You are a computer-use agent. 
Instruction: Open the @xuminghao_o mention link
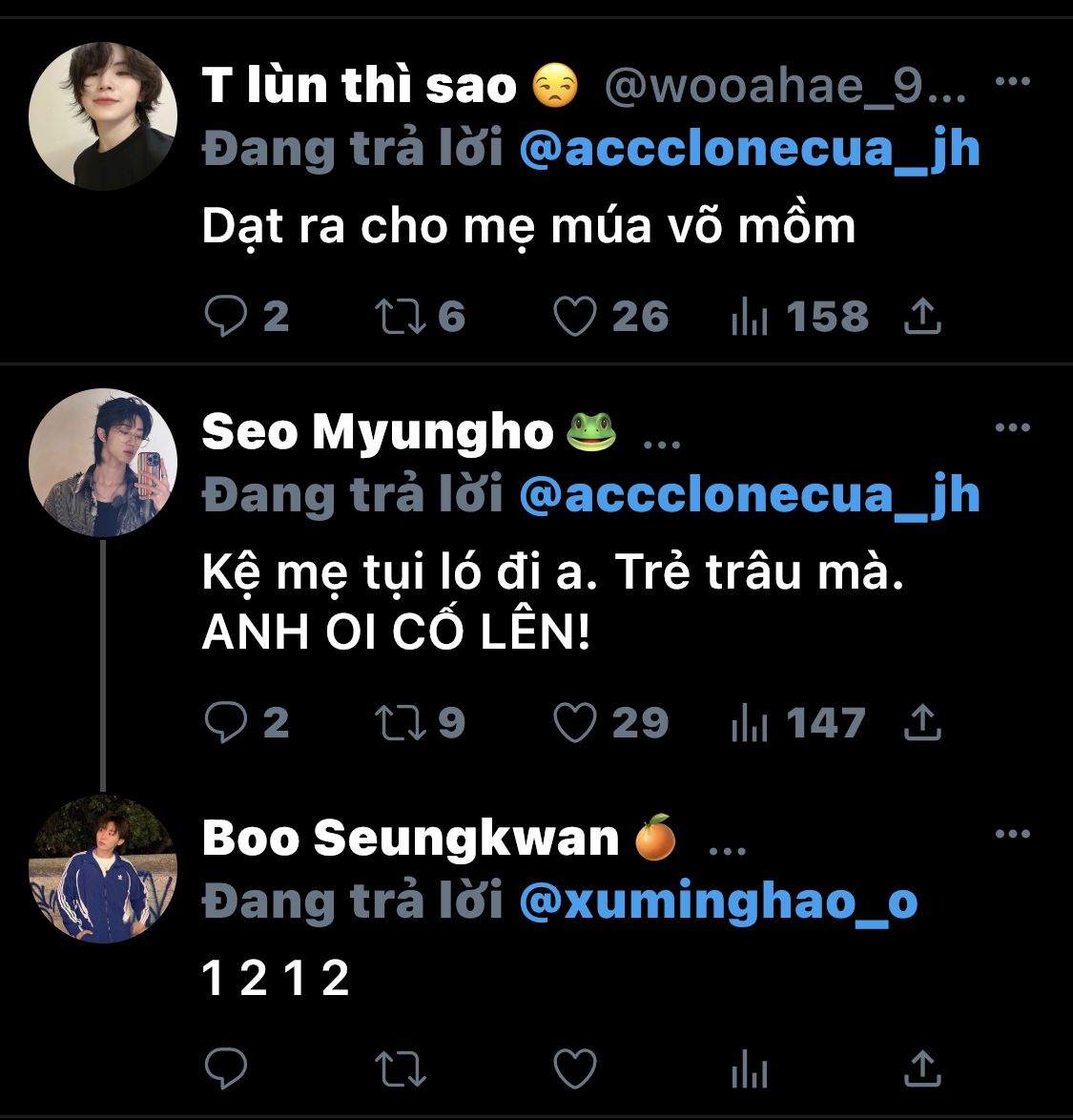tap(718, 902)
